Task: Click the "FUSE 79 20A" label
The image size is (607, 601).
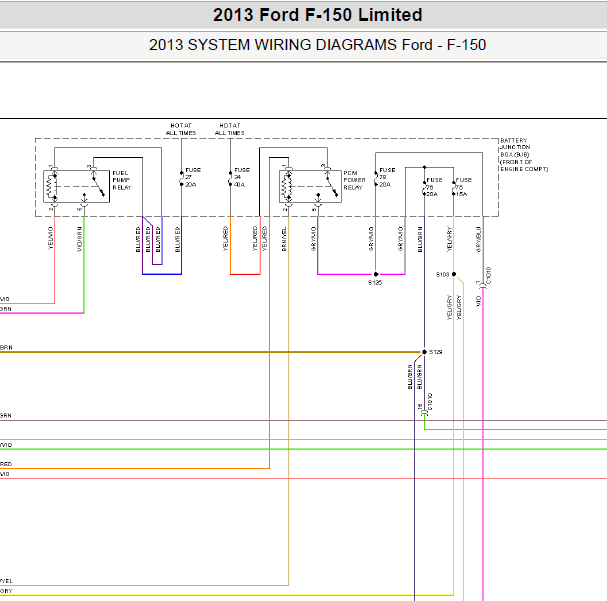Action: [x=387, y=177]
